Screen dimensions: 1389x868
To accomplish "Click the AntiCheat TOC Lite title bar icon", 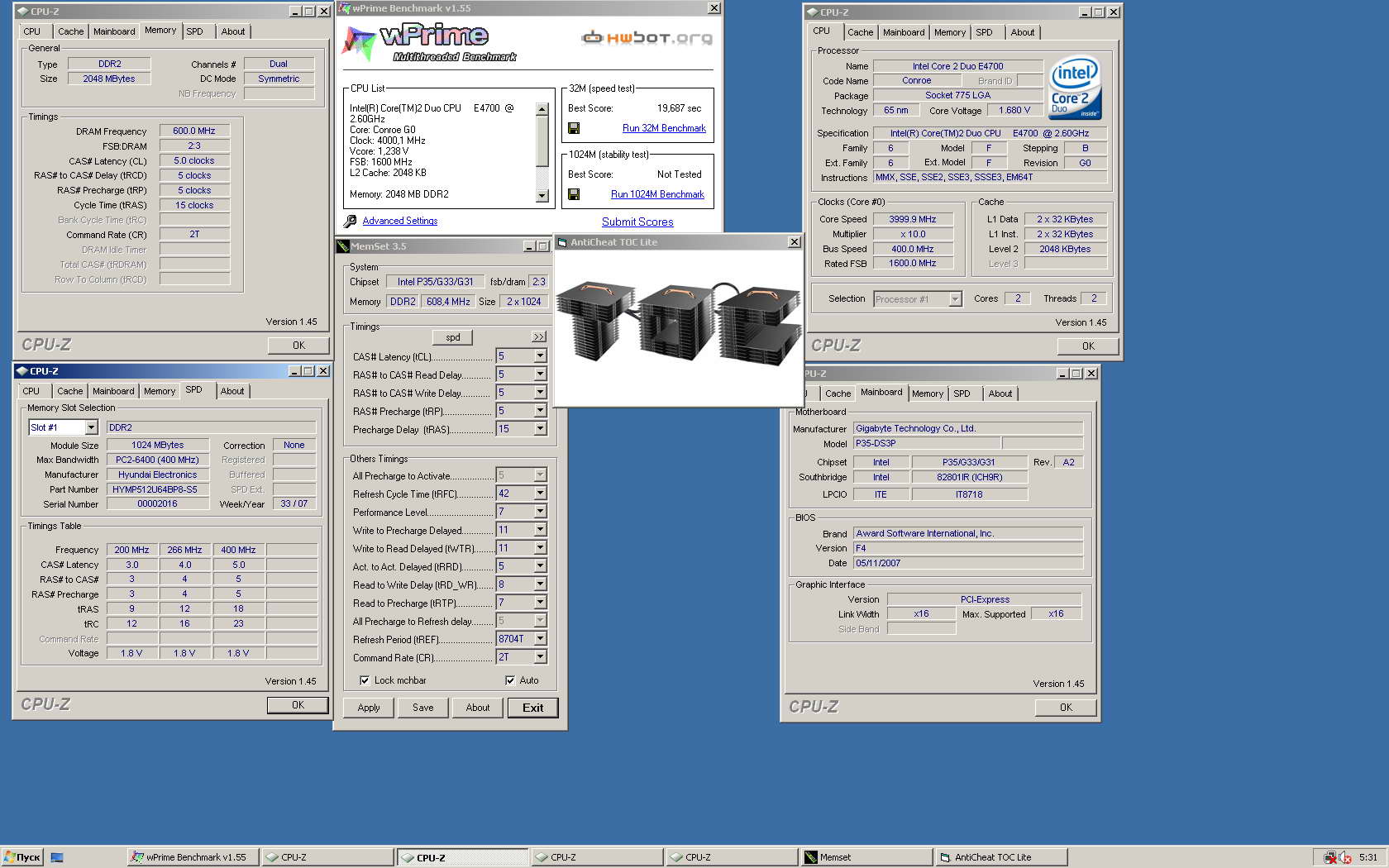I will [562, 242].
